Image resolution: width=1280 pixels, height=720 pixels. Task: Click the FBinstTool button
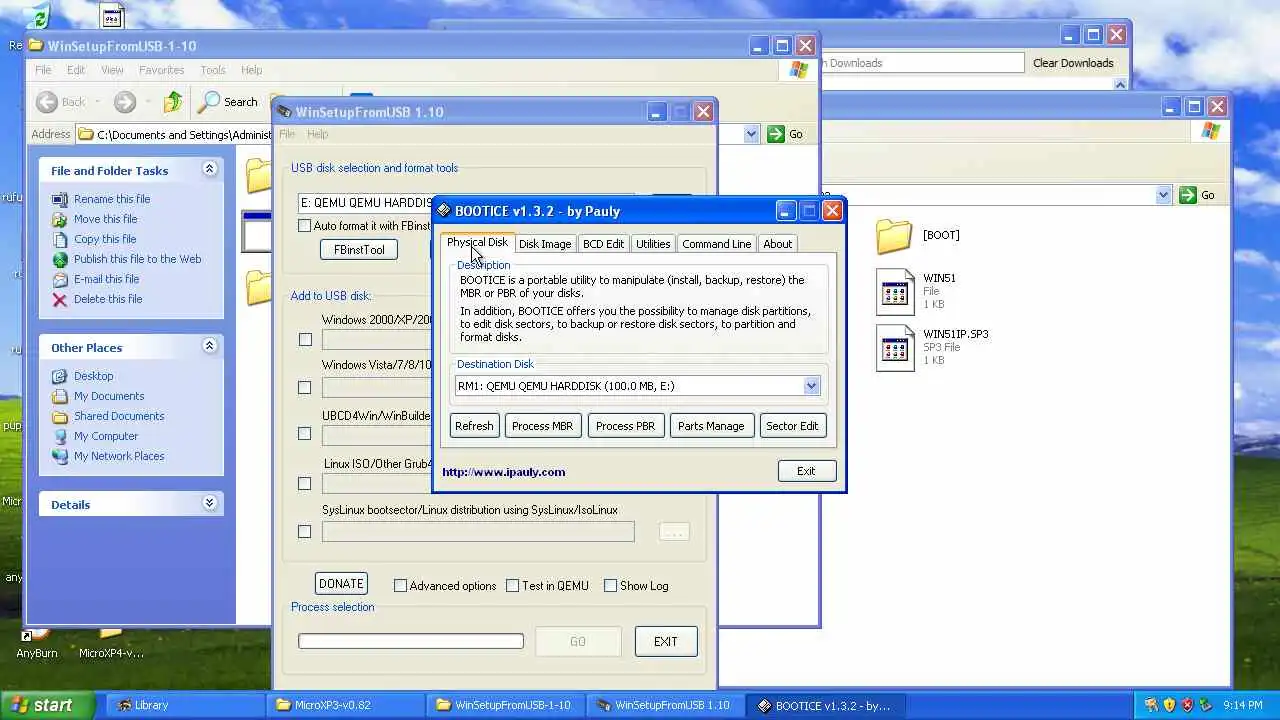click(x=359, y=250)
